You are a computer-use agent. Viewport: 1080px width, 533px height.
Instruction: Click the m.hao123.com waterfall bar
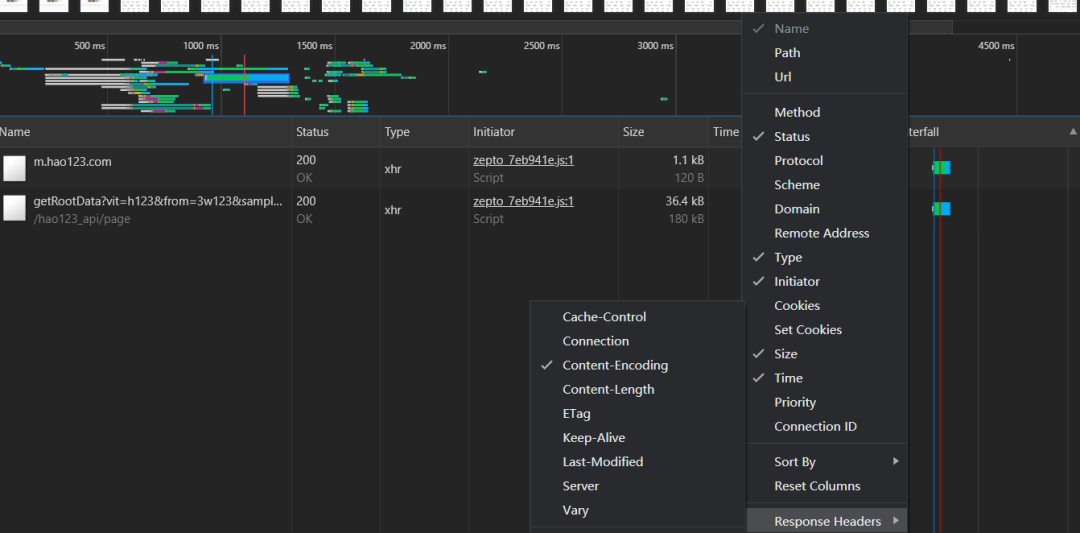(942, 167)
